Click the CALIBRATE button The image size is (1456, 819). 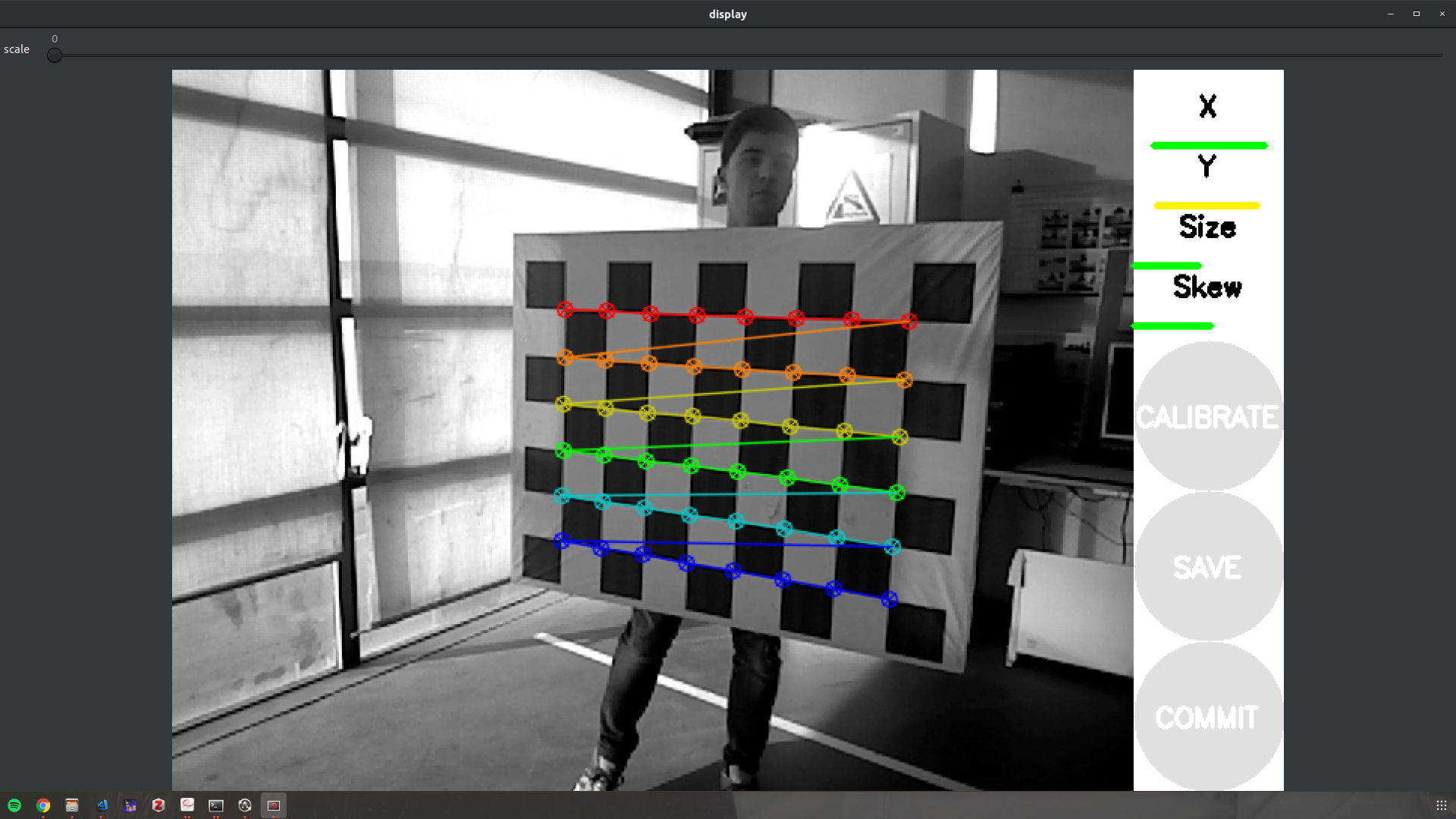pyautogui.click(x=1208, y=416)
